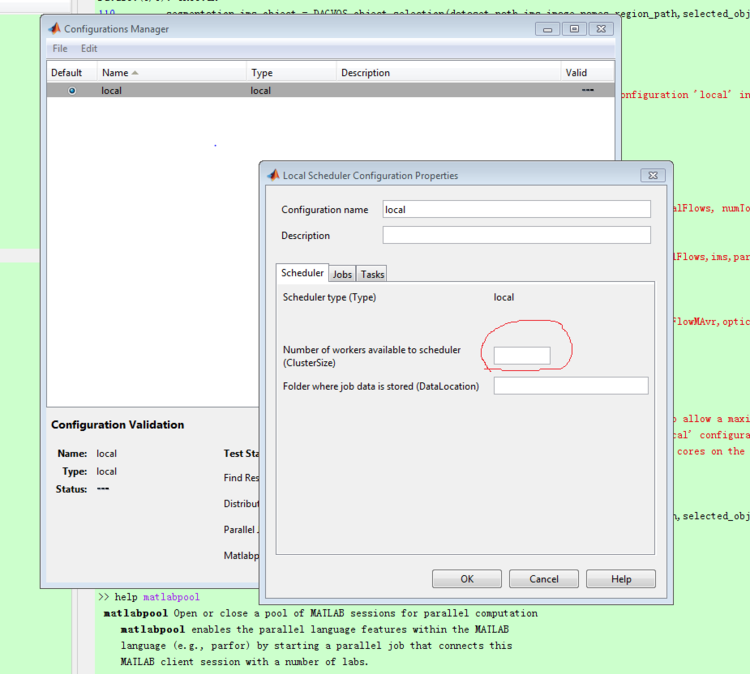750x674 pixels.
Task: Sort by the Name column header
Action: point(171,73)
